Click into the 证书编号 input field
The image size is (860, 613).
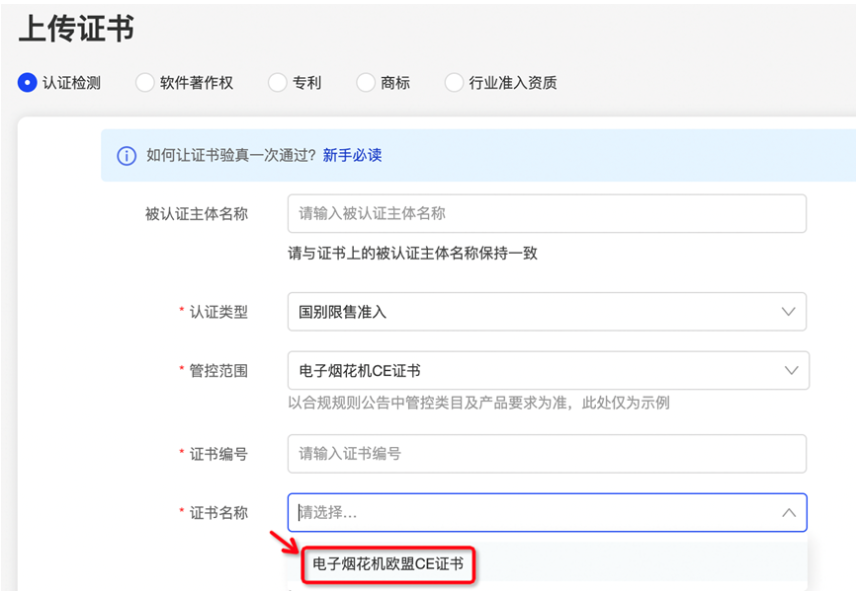tap(546, 454)
